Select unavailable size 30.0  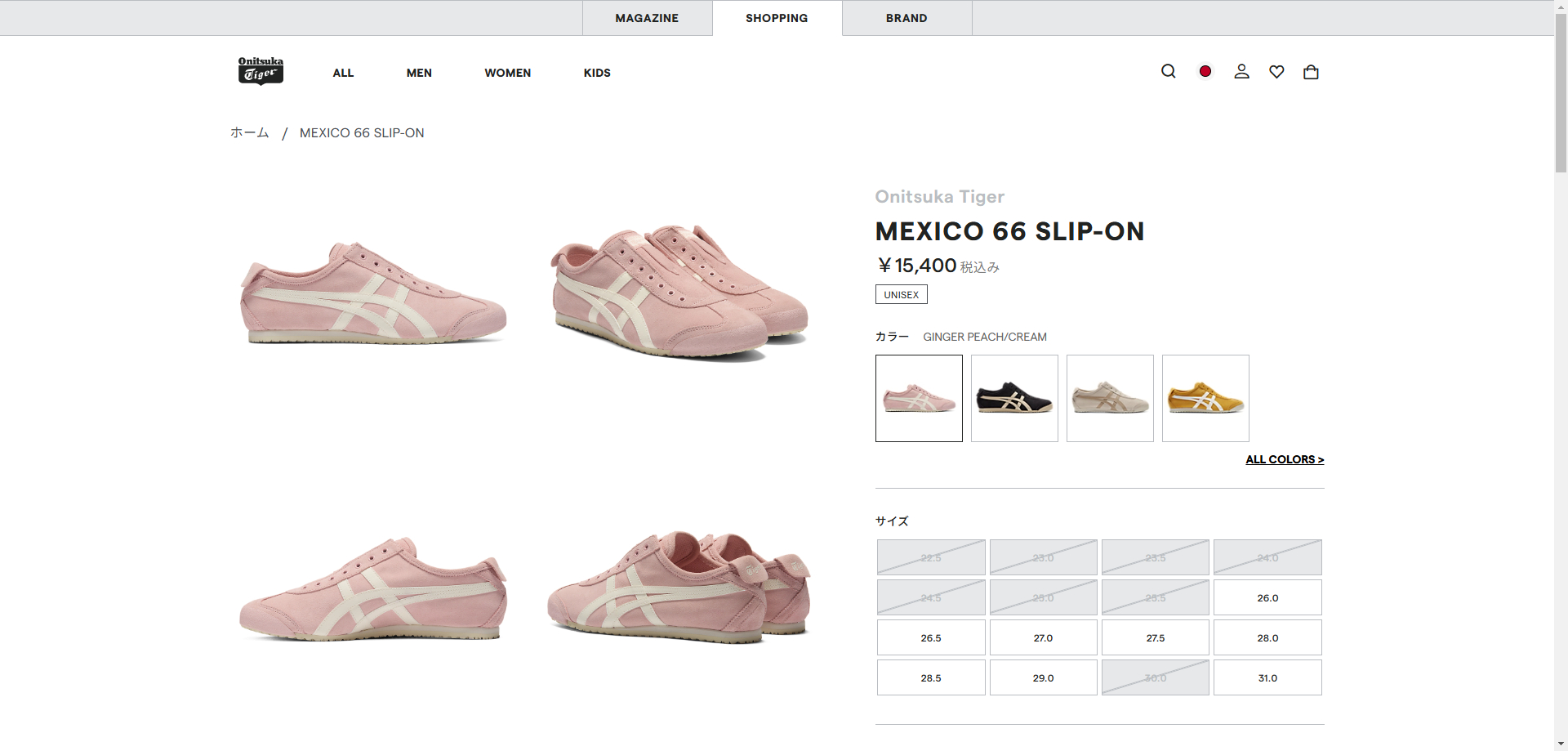1155,677
